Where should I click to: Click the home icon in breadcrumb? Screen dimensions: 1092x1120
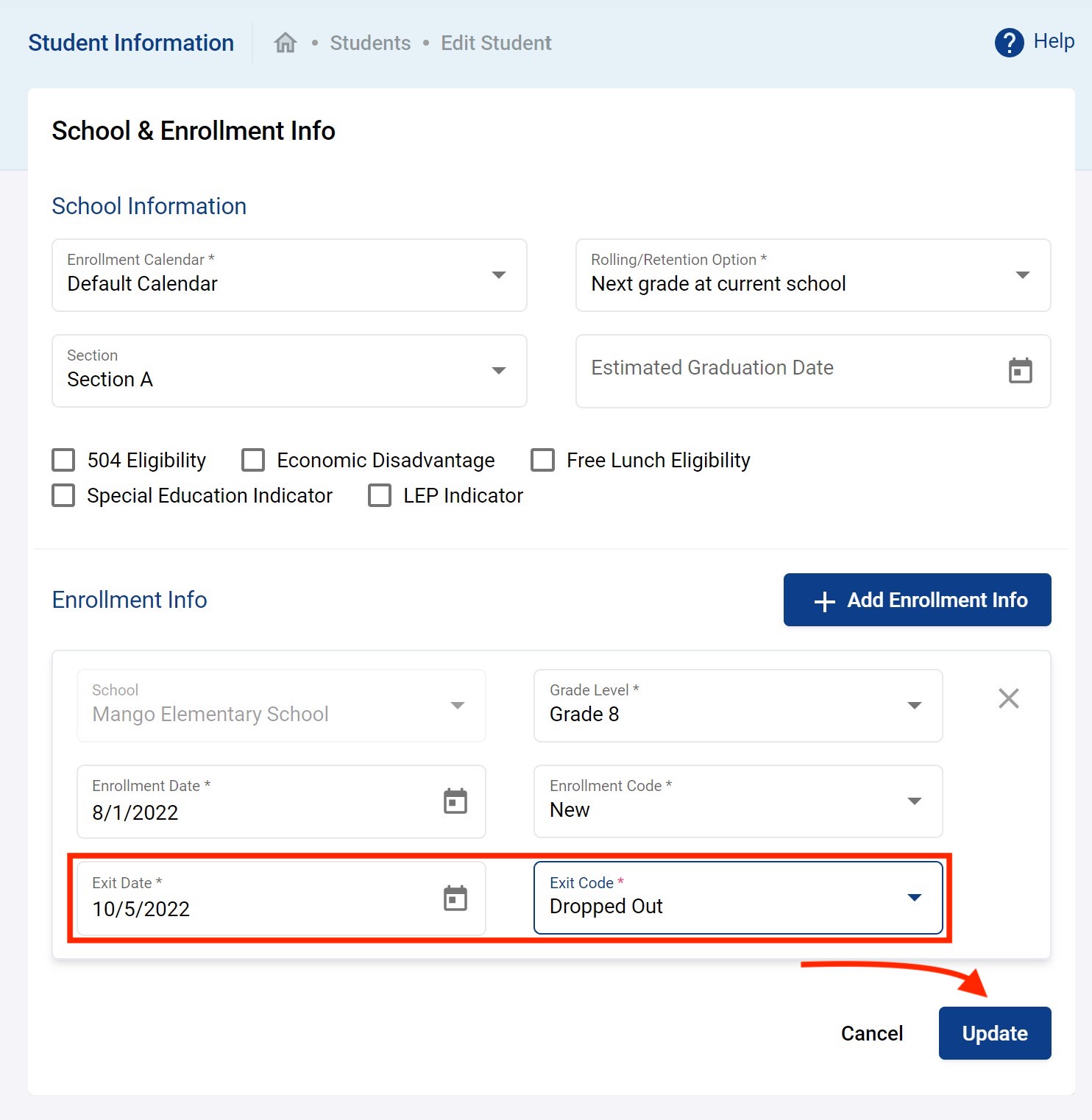(x=285, y=43)
